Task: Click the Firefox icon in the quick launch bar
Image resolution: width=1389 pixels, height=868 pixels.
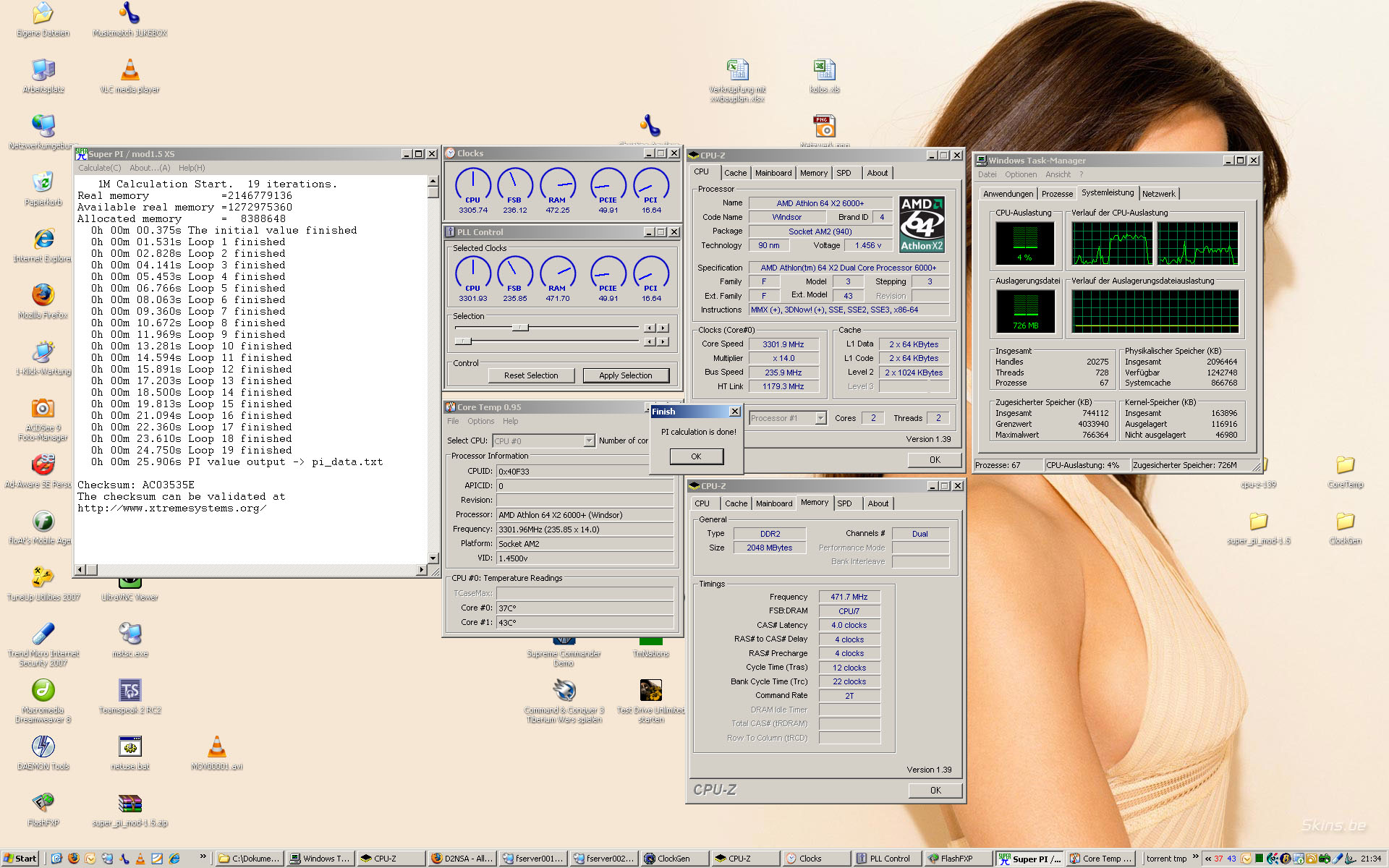Action: click(x=74, y=859)
